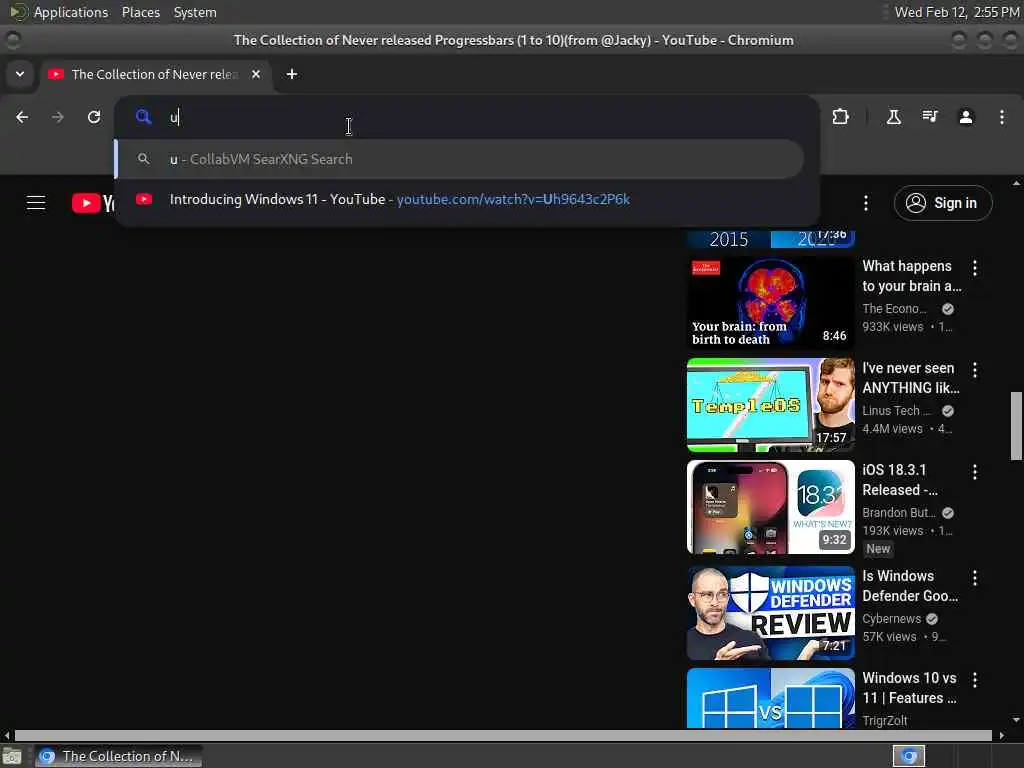This screenshot has height=768, width=1024.
Task: Open Chromium three-dot menu
Action: tap(1002, 117)
